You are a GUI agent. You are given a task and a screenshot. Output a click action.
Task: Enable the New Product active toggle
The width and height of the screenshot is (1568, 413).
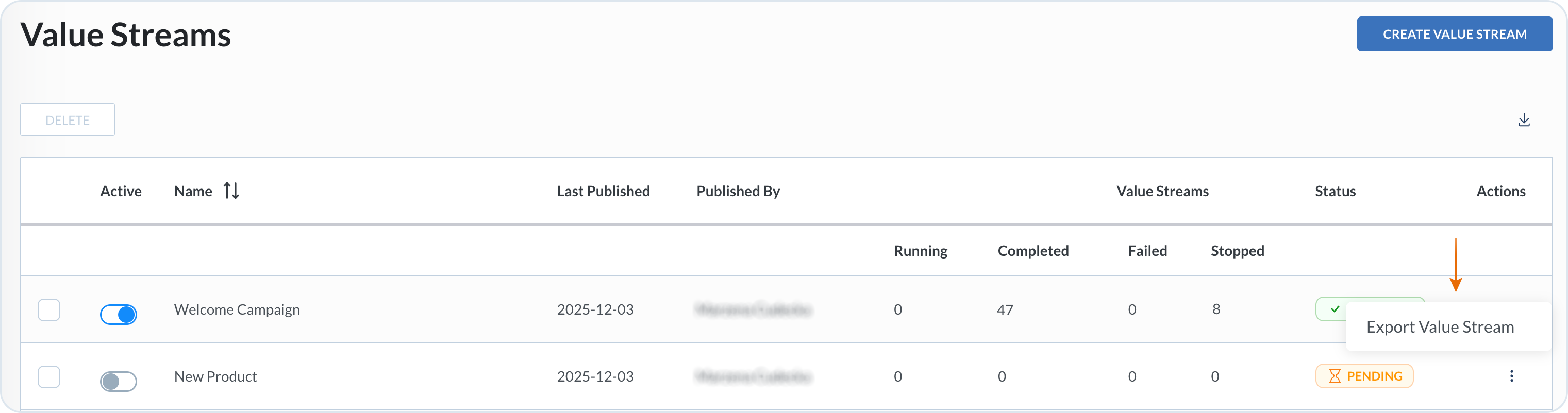(119, 382)
